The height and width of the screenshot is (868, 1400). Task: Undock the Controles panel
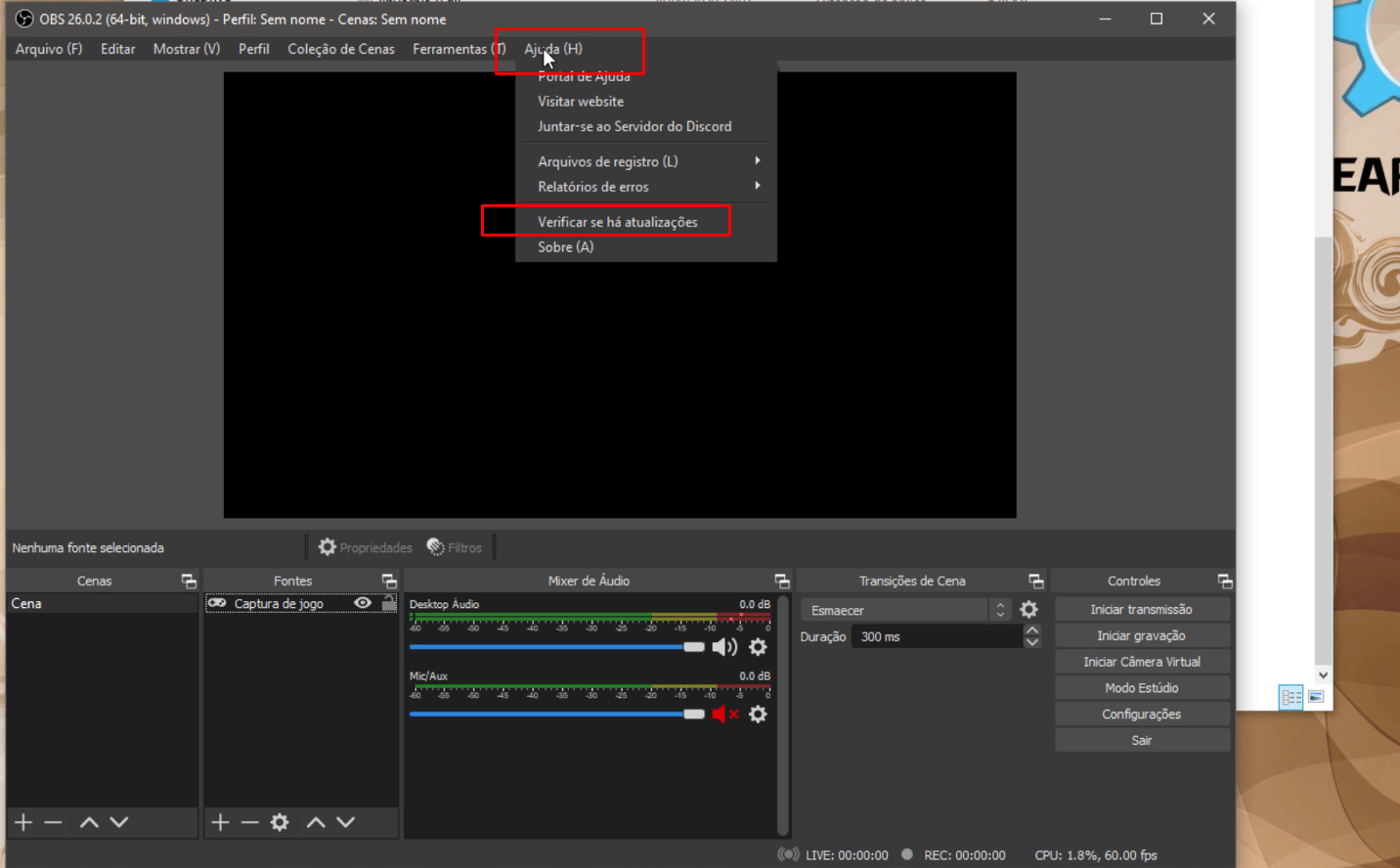click(x=1225, y=582)
